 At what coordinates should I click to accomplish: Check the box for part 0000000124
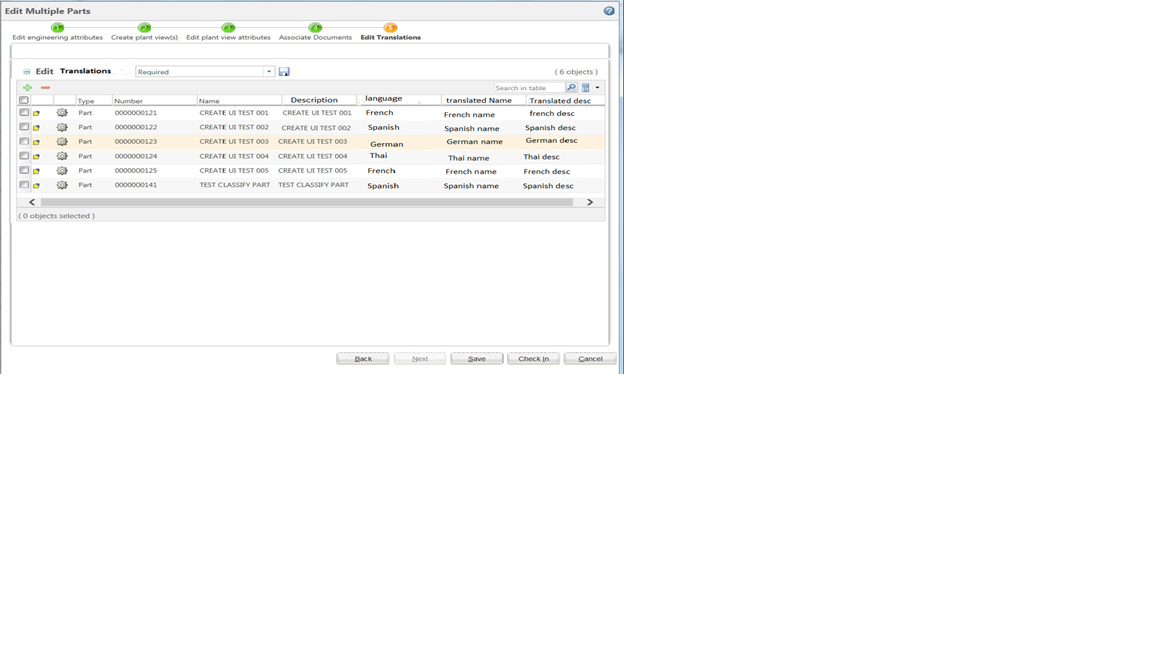tap(24, 156)
